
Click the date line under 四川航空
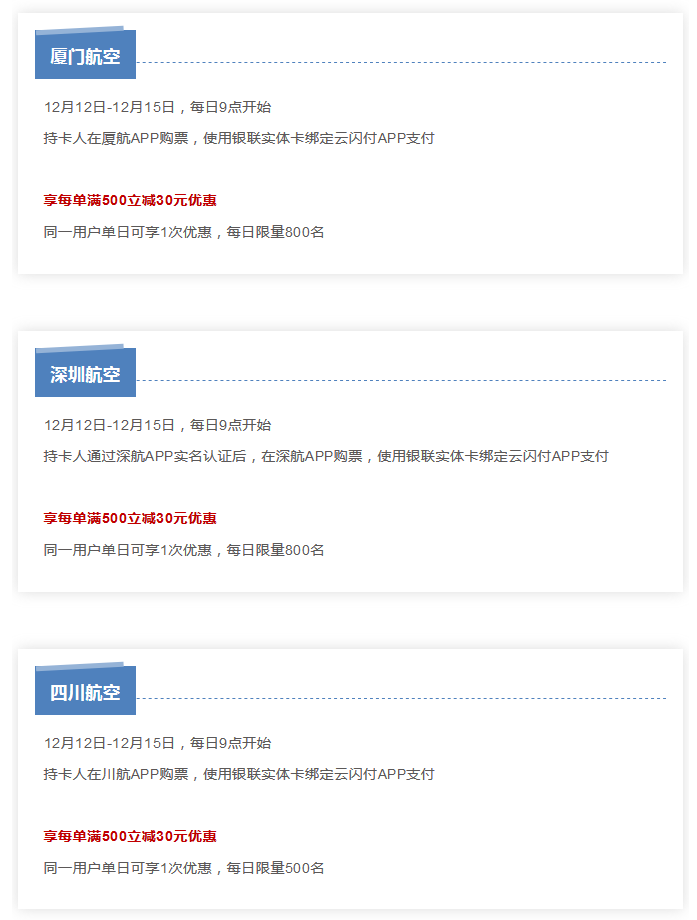click(157, 743)
